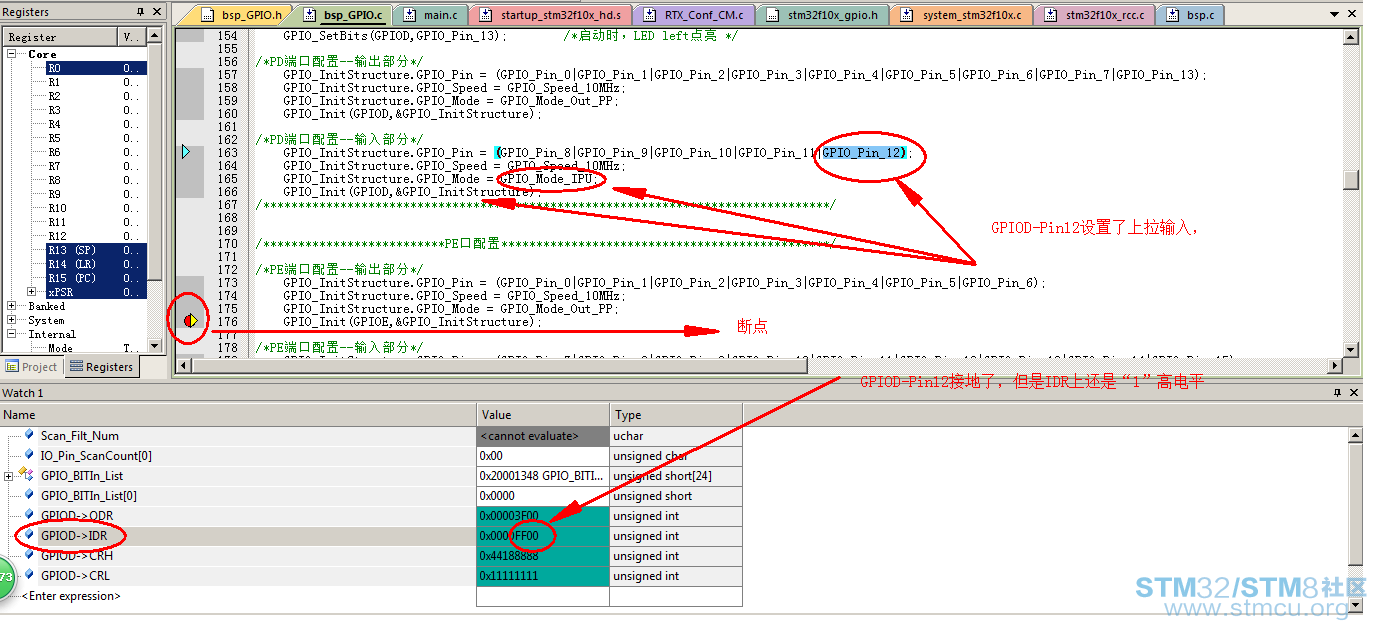This screenshot has width=1373, height=633.
Task: Click the Watch Name column header
Action: click(x=238, y=415)
